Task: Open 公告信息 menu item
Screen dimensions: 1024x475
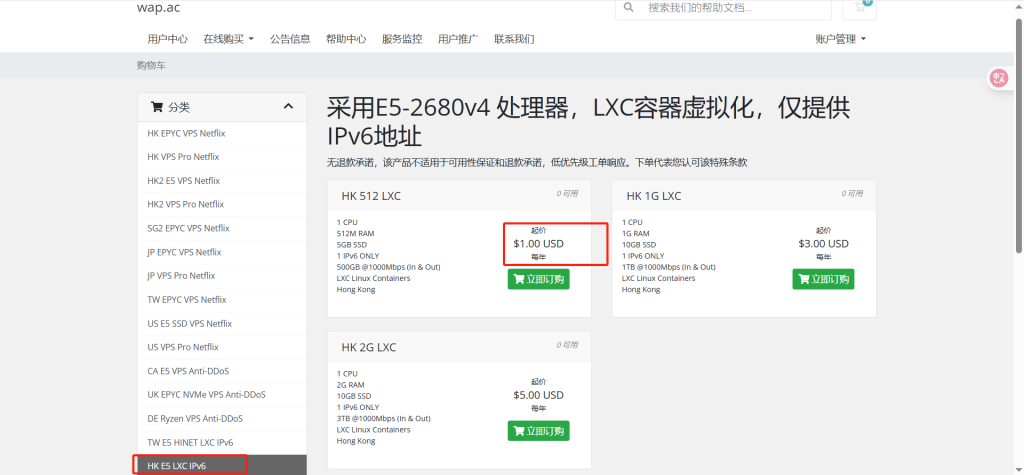Action: [290, 39]
